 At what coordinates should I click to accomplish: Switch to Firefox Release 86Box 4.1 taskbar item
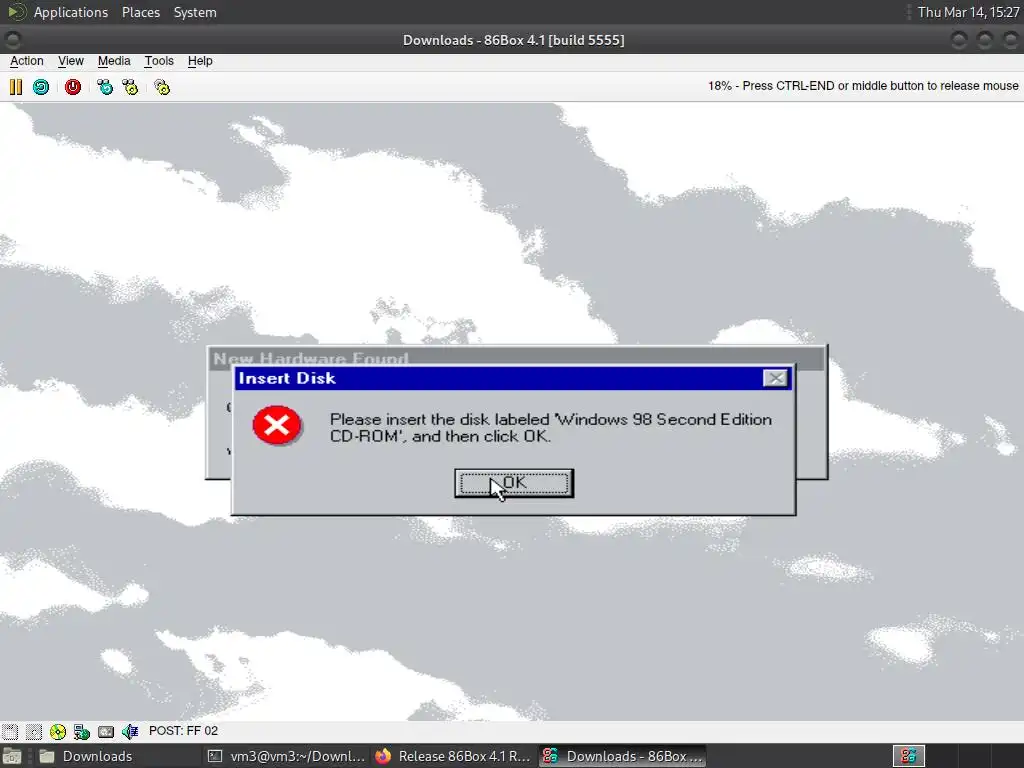(x=453, y=756)
